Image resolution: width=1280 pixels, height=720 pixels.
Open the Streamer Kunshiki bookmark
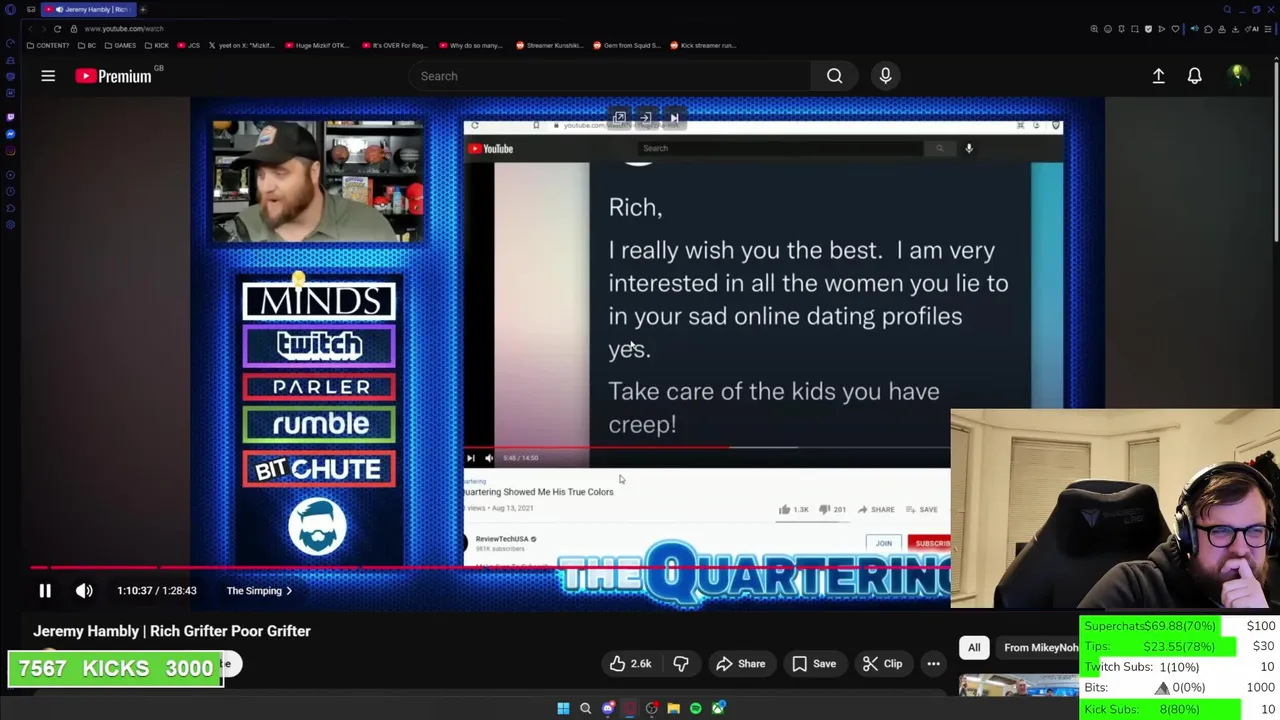549,45
